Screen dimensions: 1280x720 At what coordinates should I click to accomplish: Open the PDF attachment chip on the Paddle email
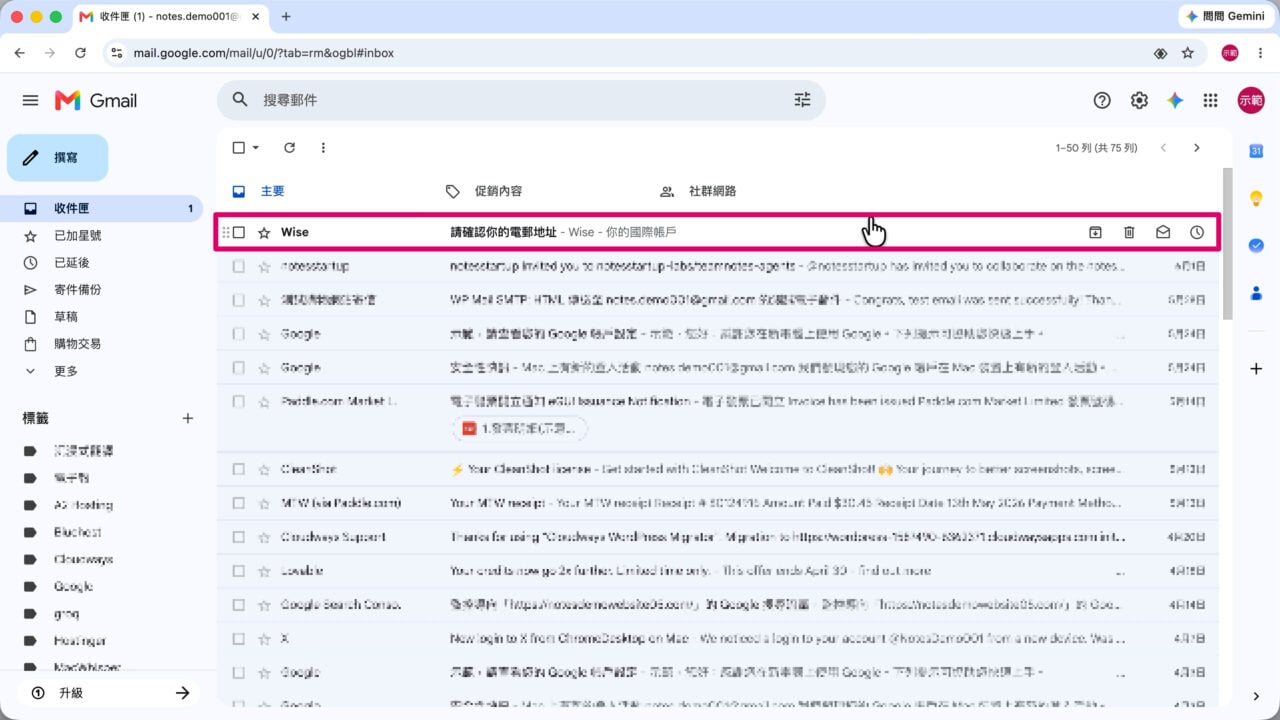pos(520,429)
